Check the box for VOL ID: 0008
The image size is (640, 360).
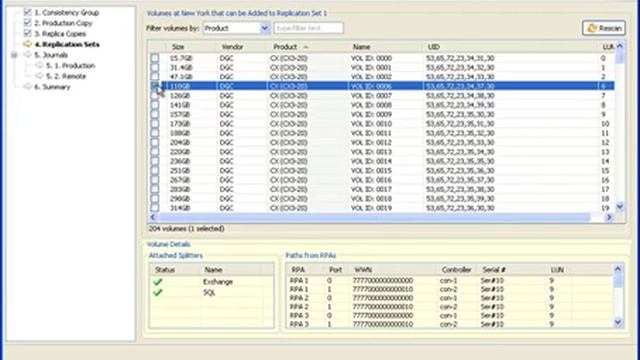155,105
